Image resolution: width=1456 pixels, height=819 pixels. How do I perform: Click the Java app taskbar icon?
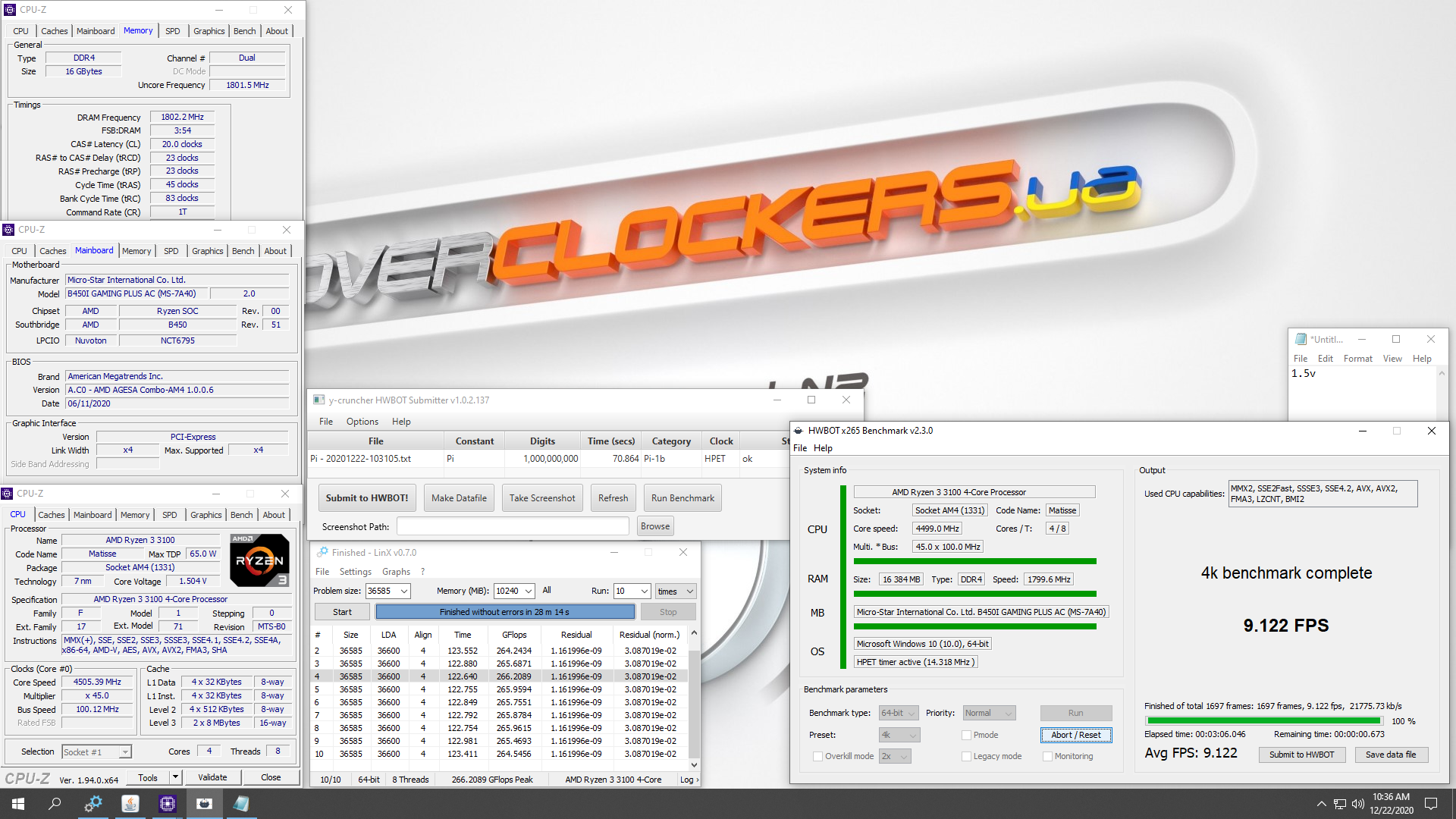click(130, 804)
